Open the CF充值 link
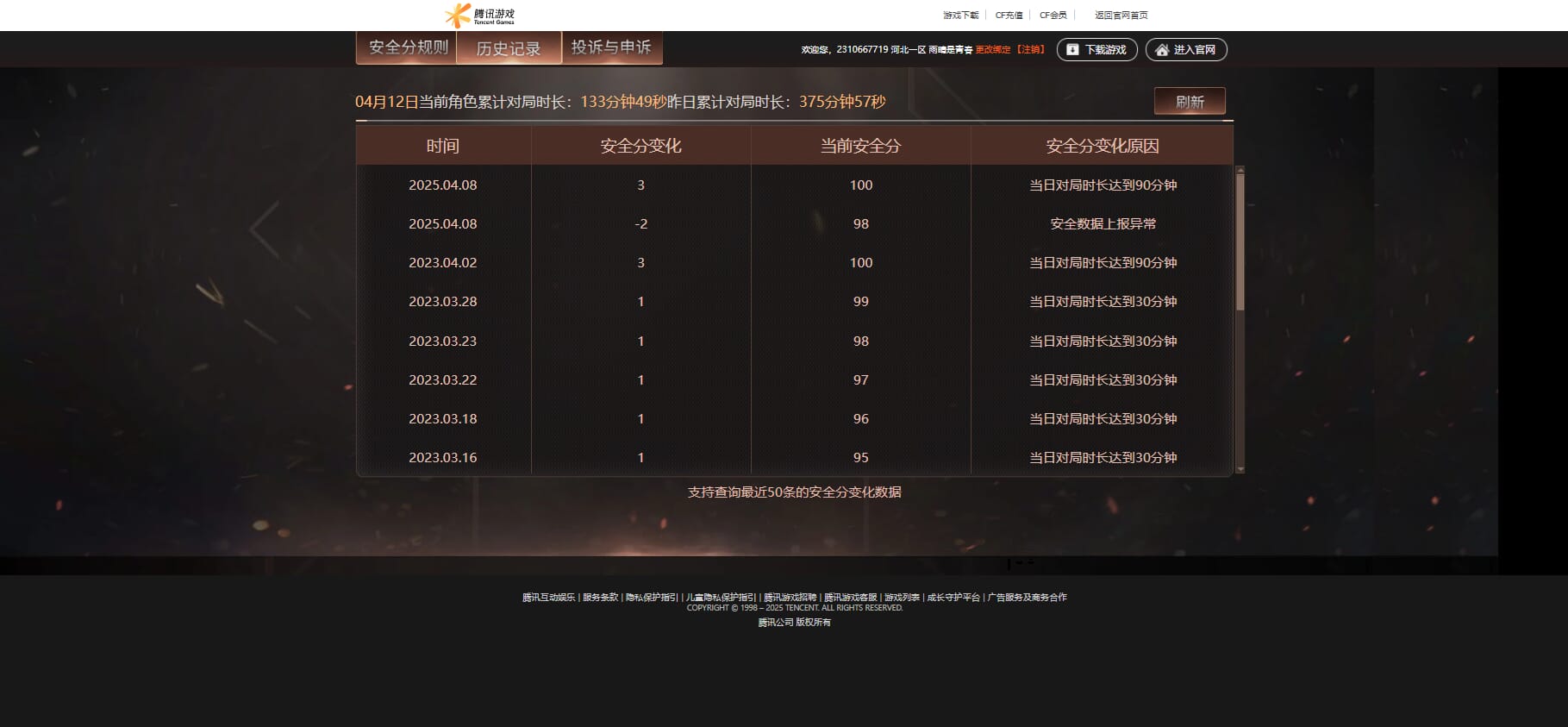Screen dimensions: 1568x727 click(x=1009, y=16)
